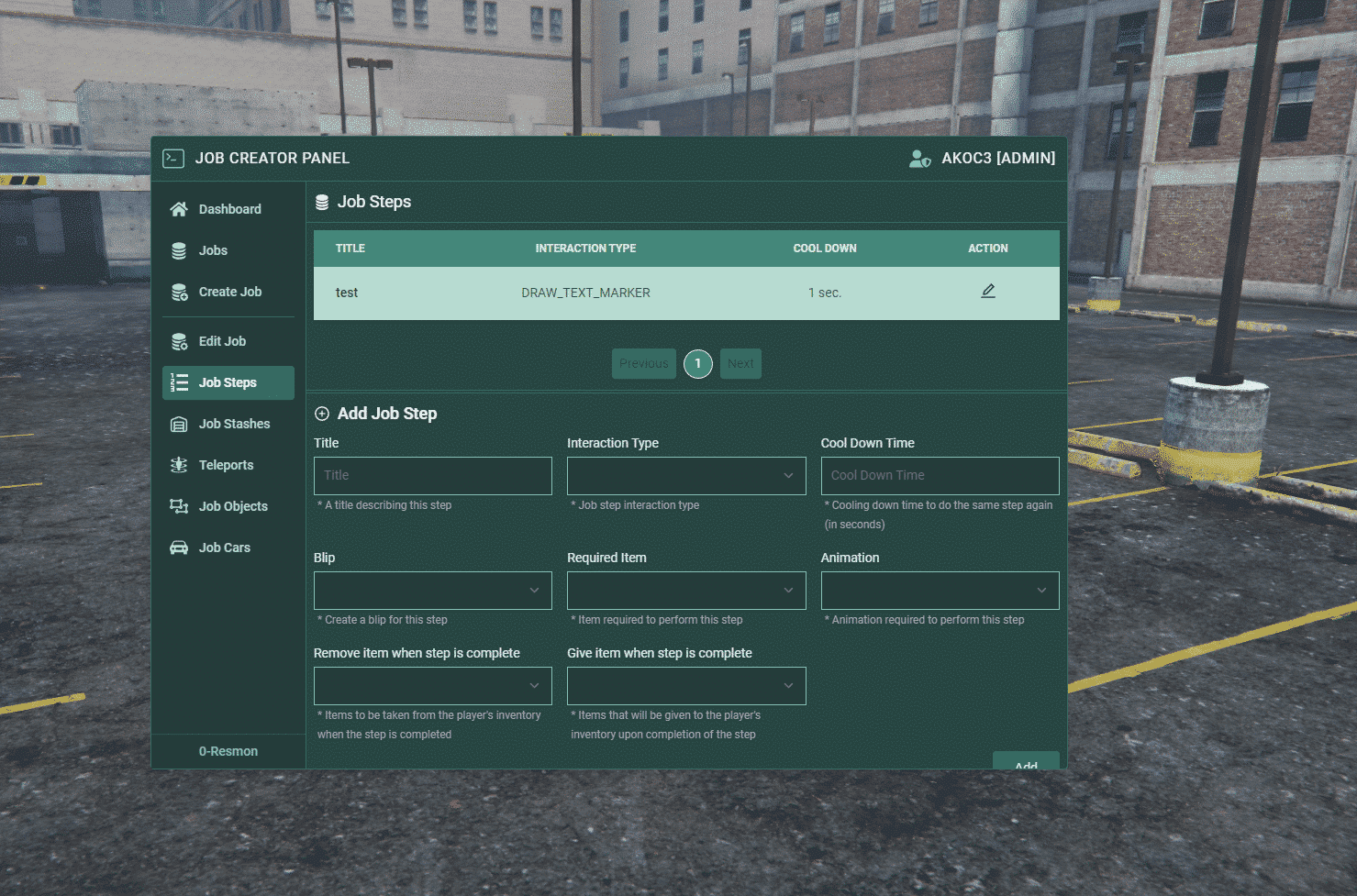Go to Create Job page
The image size is (1357, 896).
(x=228, y=292)
